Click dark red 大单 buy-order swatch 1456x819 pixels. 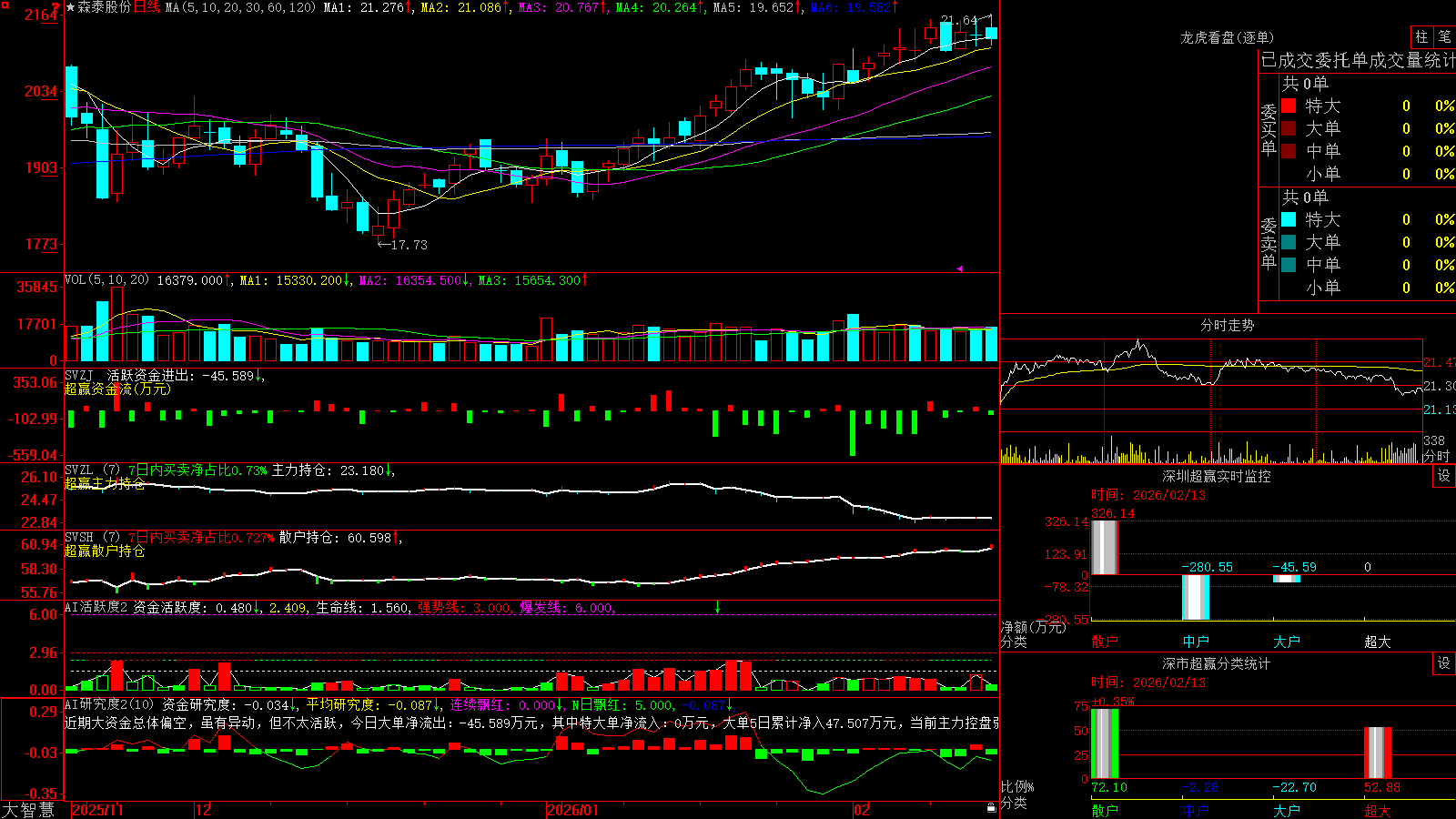click(x=1289, y=128)
